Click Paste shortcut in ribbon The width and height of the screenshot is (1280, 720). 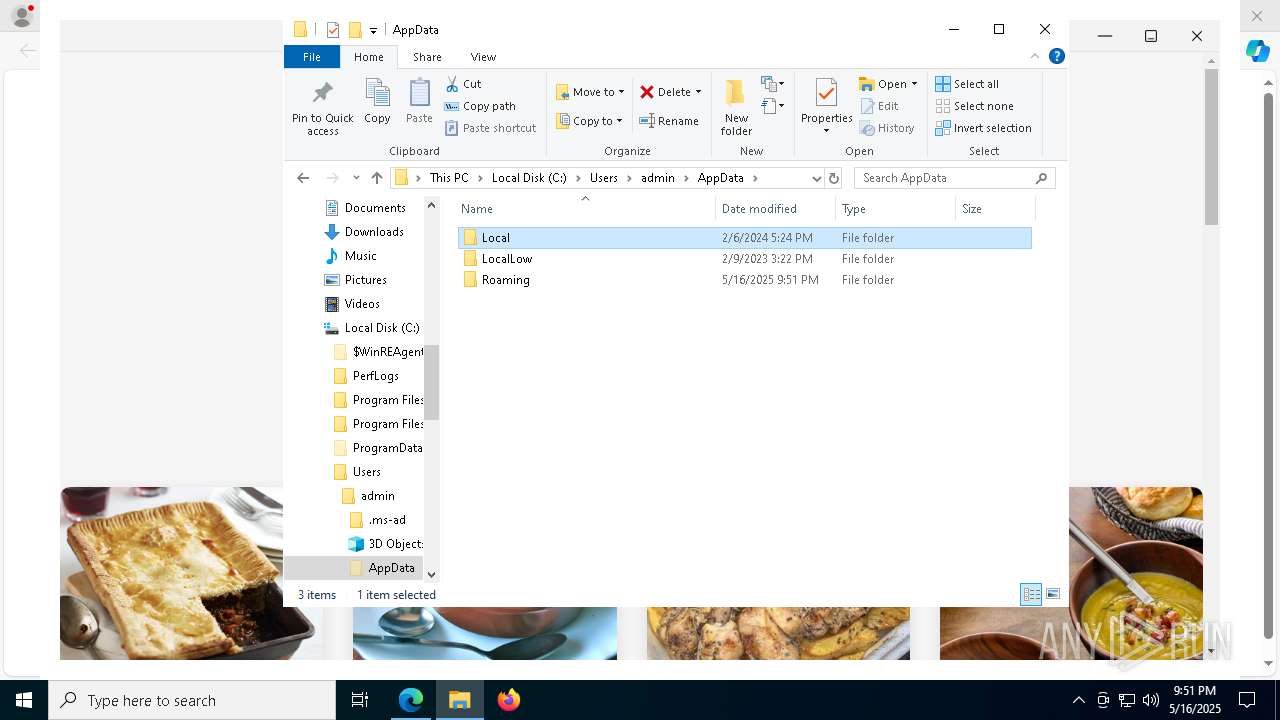(490, 128)
